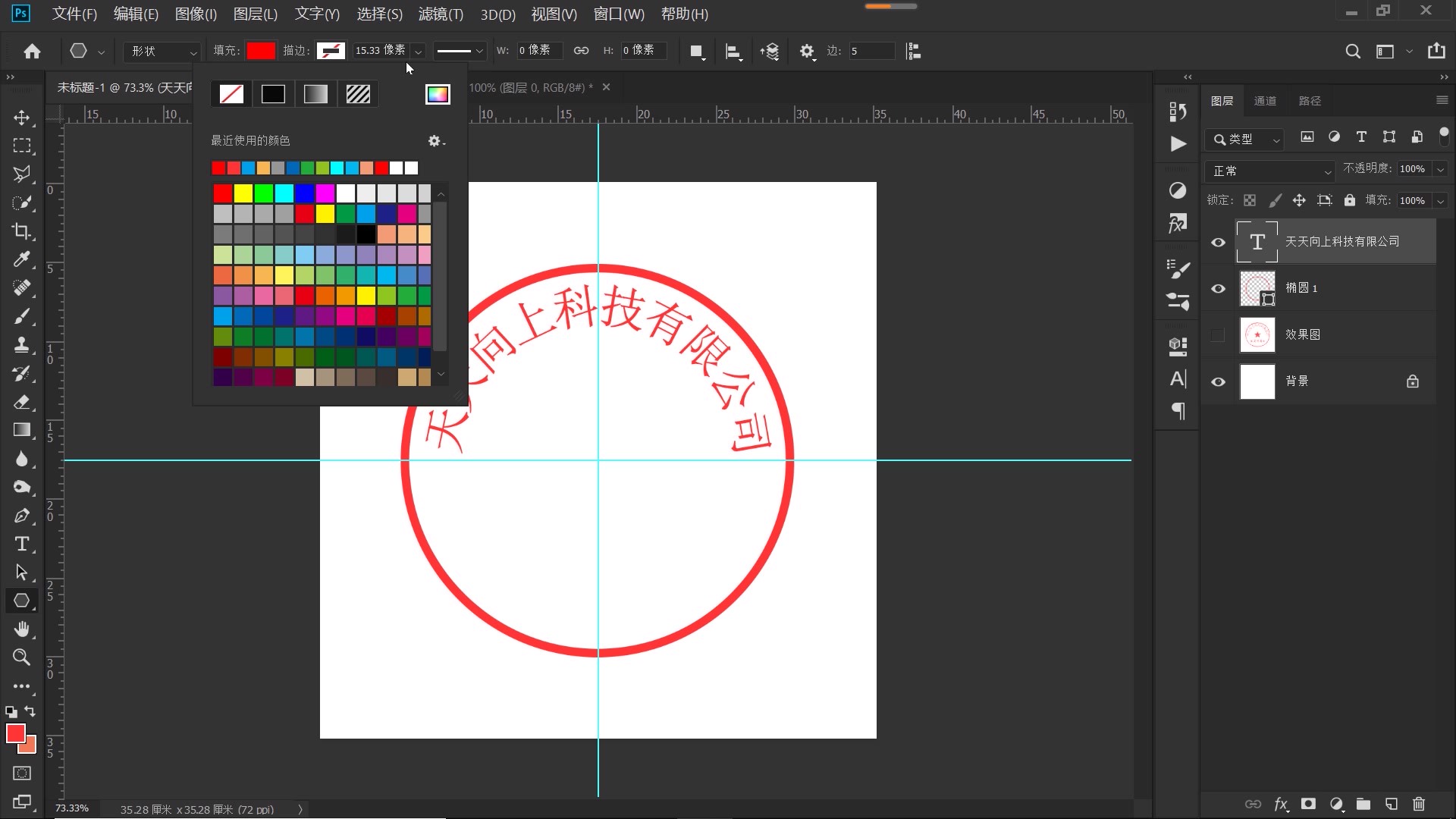
Task: Show the 效果图 layer
Action: (1219, 334)
